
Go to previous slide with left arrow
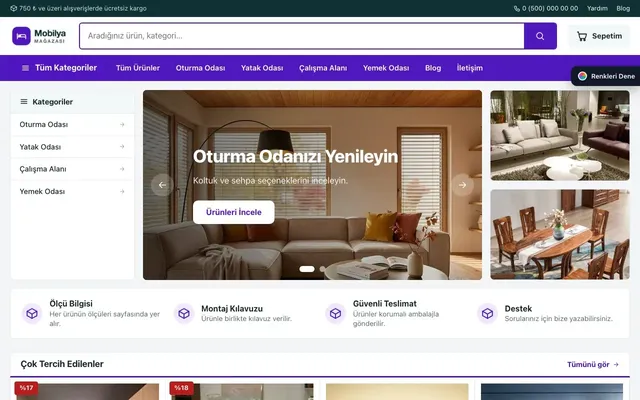tap(162, 185)
